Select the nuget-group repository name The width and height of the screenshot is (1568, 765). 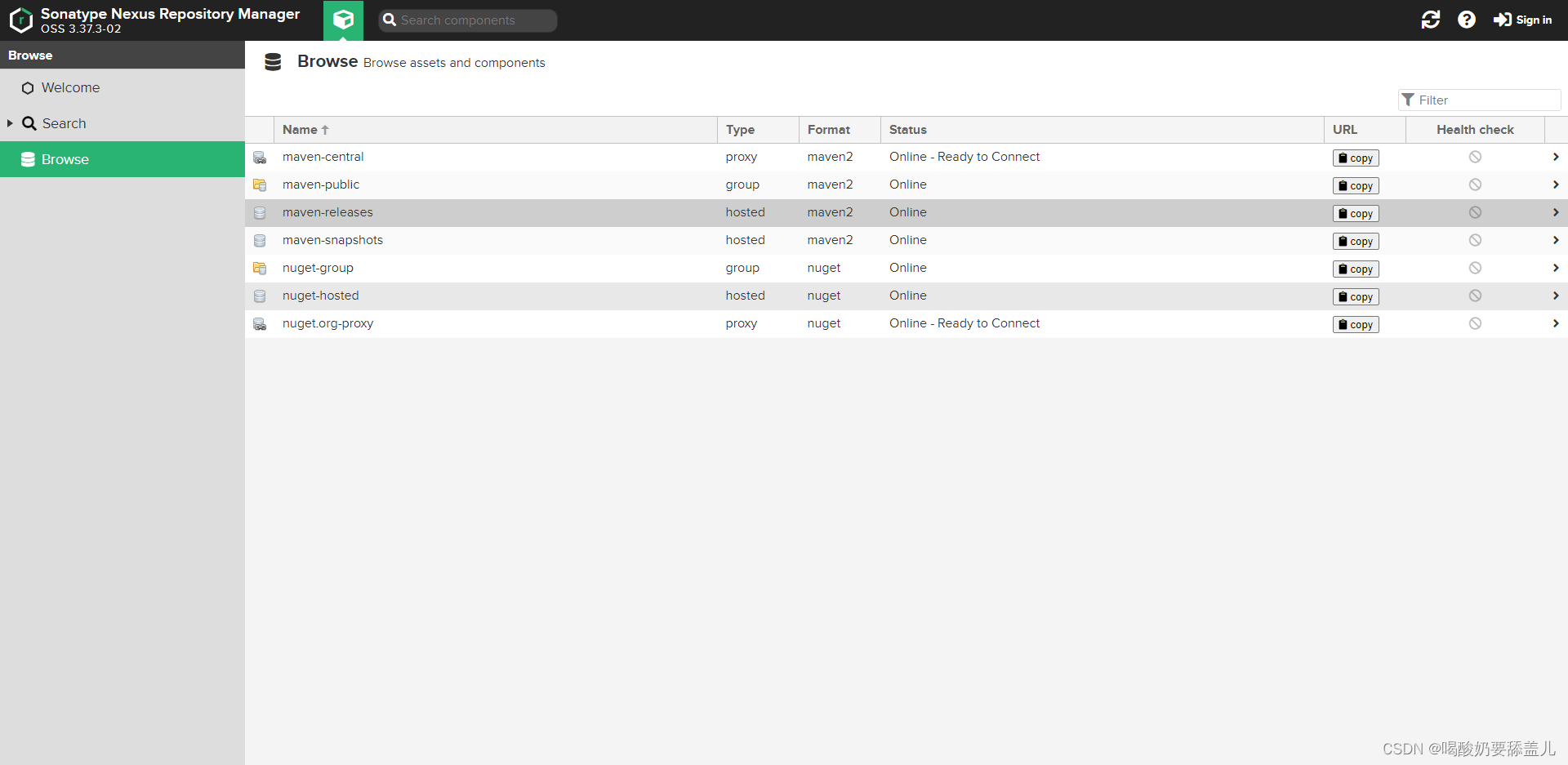coord(318,268)
